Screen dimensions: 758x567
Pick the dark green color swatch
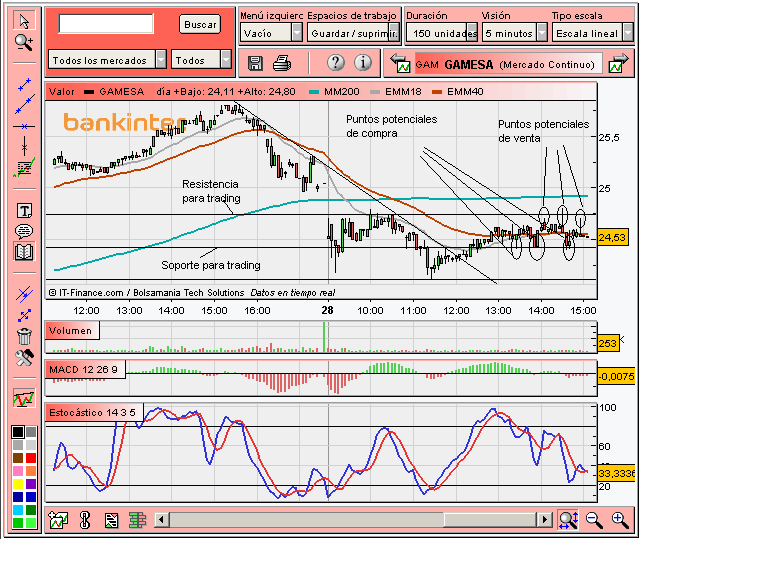pyautogui.click(x=31, y=510)
